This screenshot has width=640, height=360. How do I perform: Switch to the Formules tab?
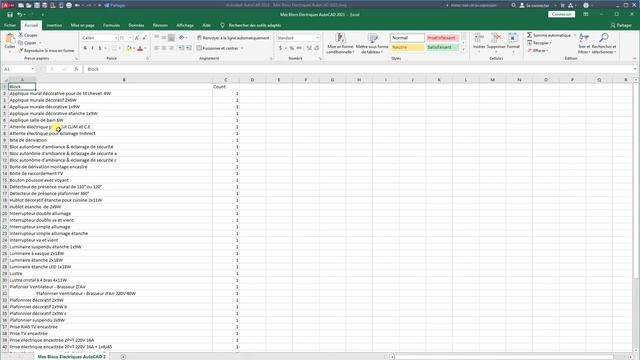tap(111, 25)
